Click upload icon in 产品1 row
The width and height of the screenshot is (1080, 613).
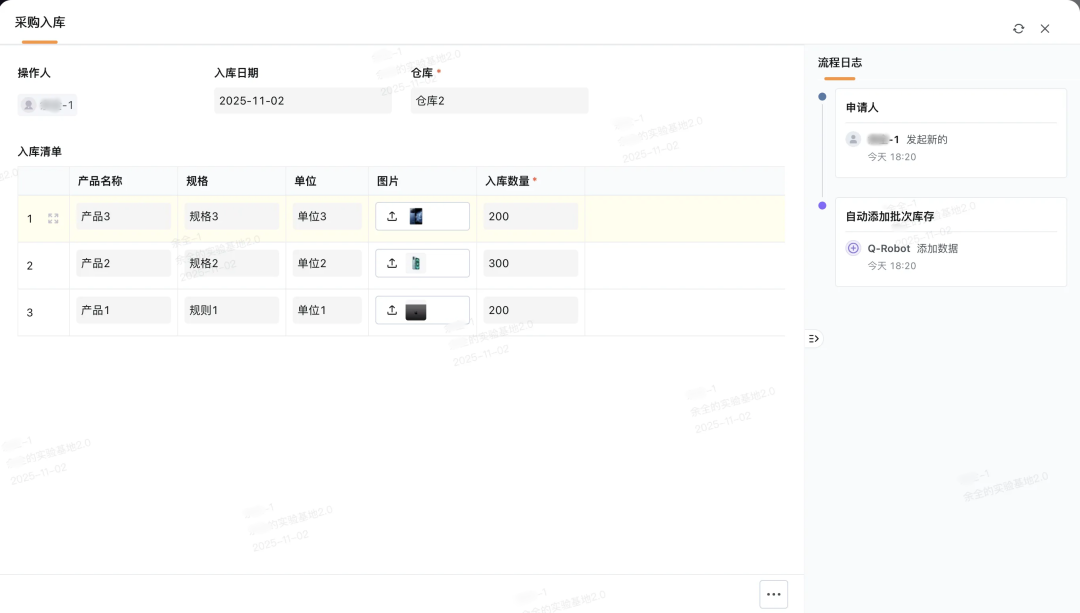tap(392, 311)
